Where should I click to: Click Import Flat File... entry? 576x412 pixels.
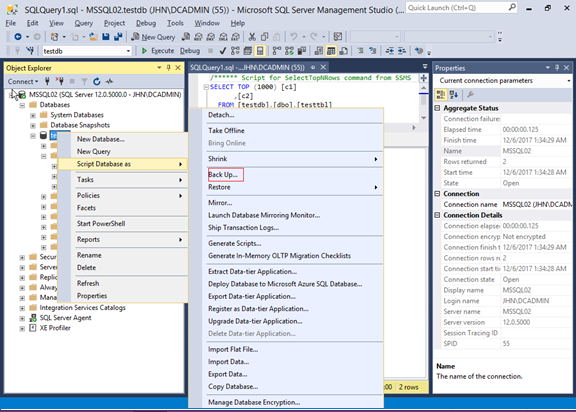(x=233, y=349)
